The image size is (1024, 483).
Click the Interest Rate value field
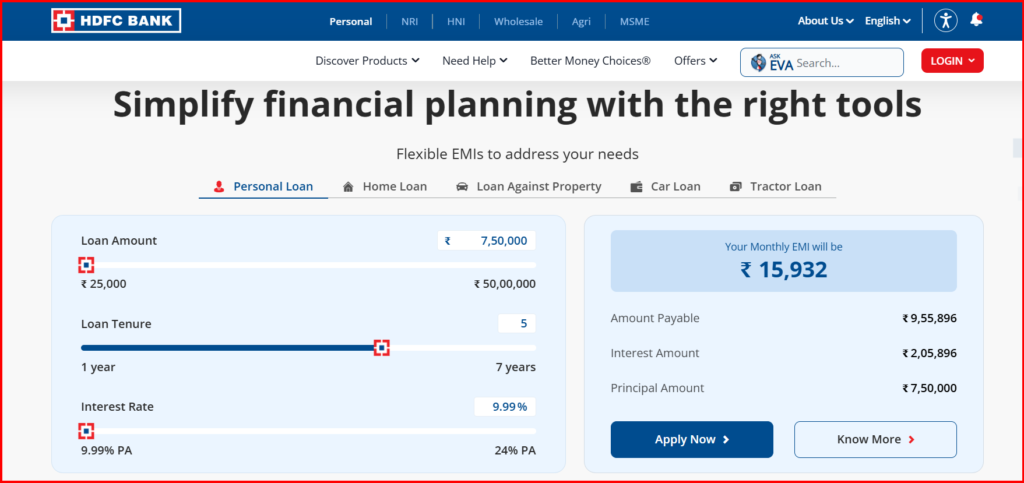coord(505,407)
